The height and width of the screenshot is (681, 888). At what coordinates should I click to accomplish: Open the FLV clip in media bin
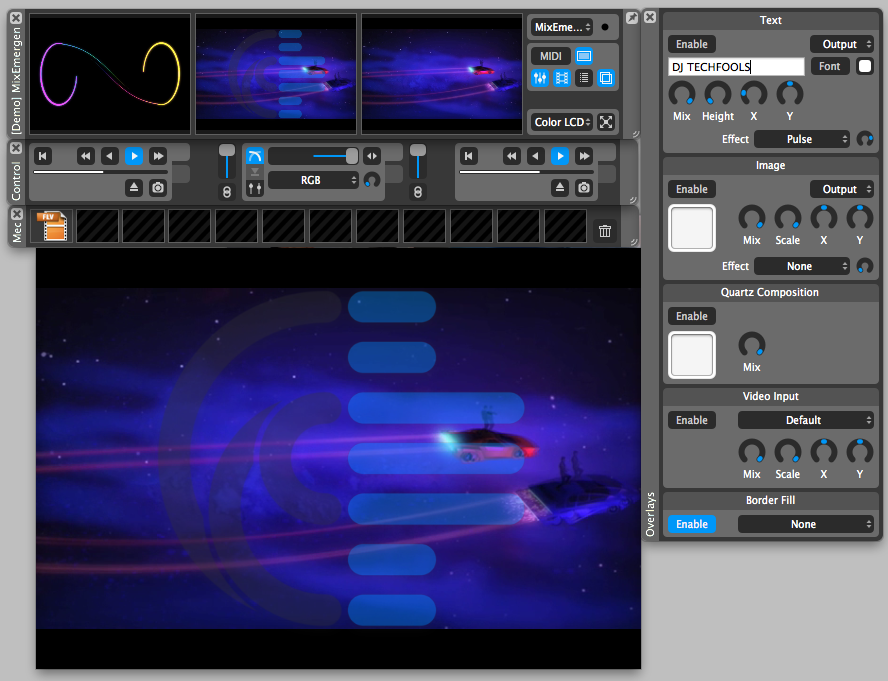point(52,226)
